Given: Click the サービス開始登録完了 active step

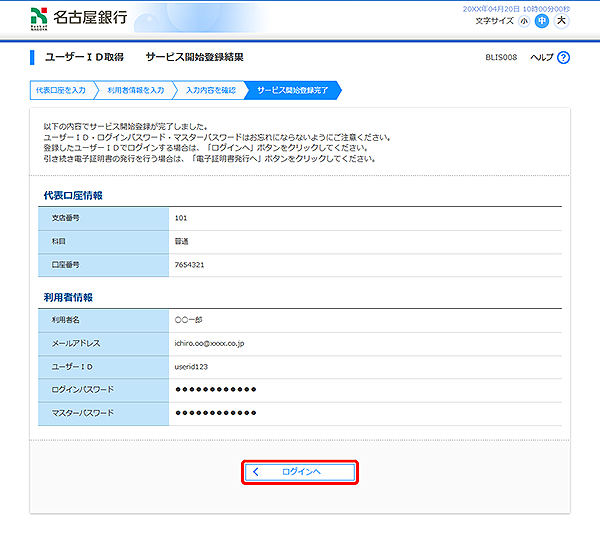Looking at the screenshot, I should click(x=291, y=90).
